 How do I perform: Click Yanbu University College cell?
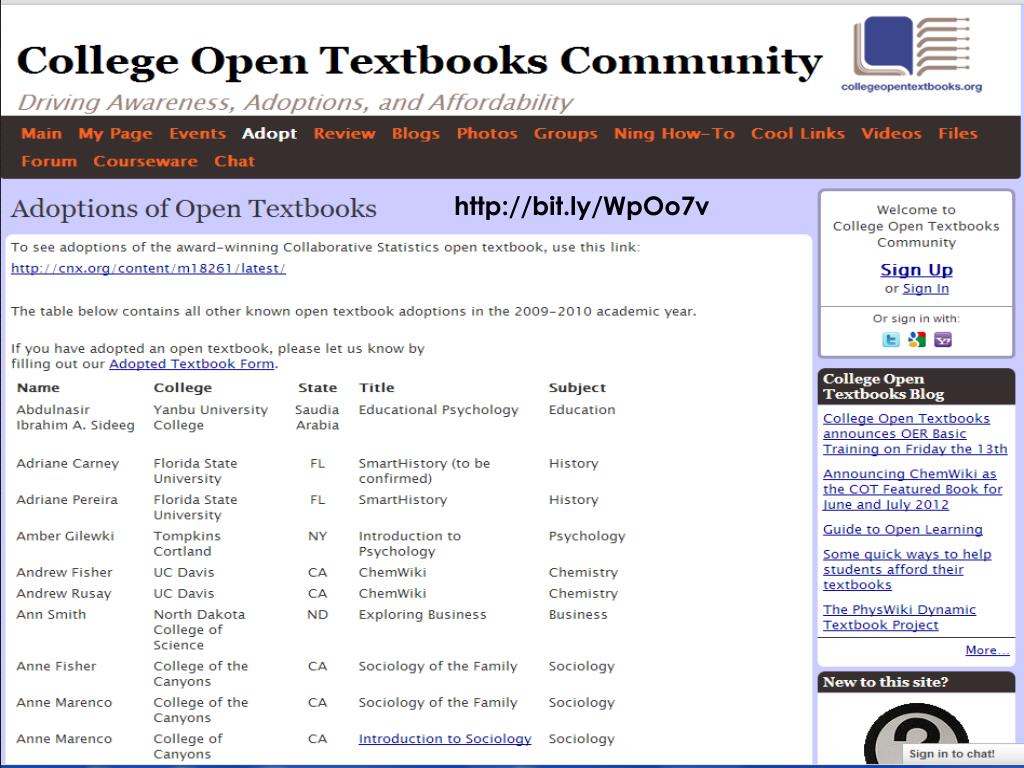pyautogui.click(x=210, y=417)
